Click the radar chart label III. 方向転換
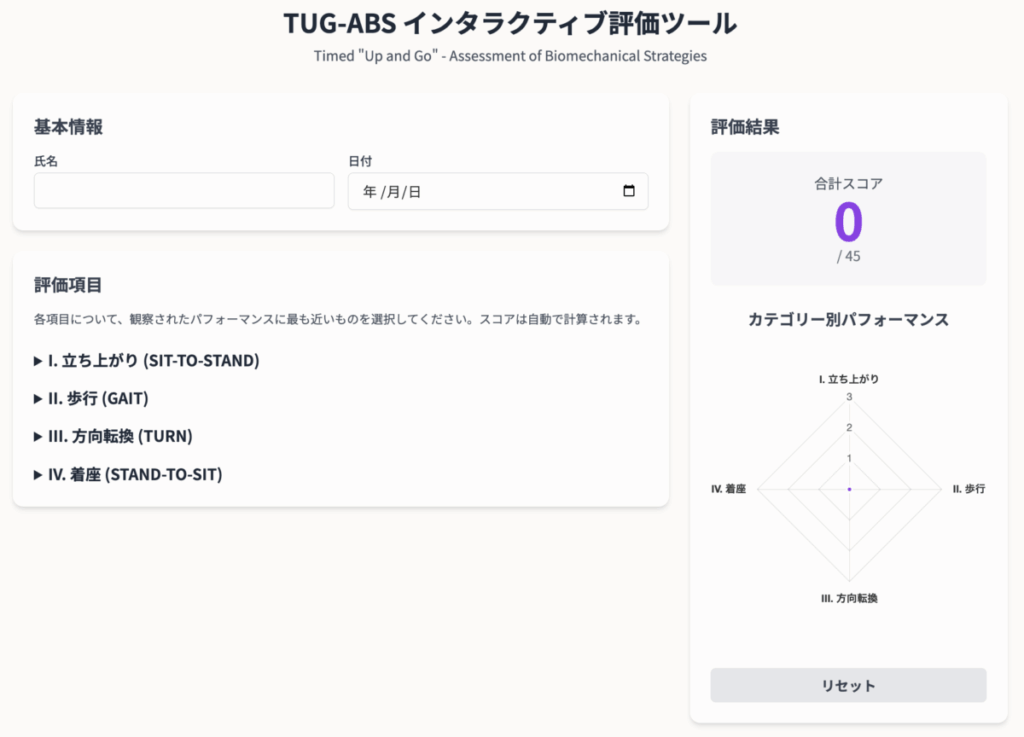Viewport: 1024px width, 737px height. (x=849, y=598)
